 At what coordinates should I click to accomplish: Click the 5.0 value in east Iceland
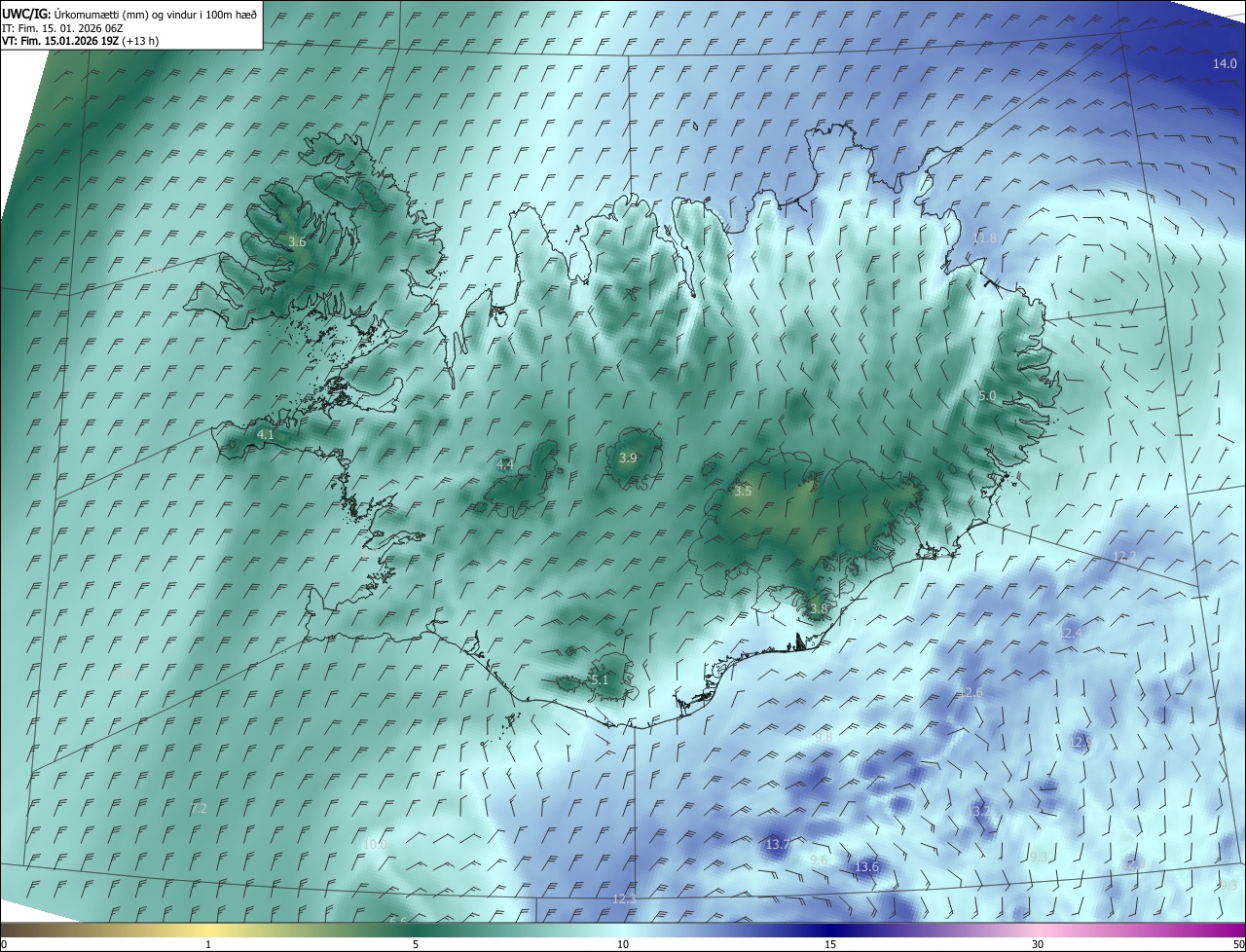[986, 396]
